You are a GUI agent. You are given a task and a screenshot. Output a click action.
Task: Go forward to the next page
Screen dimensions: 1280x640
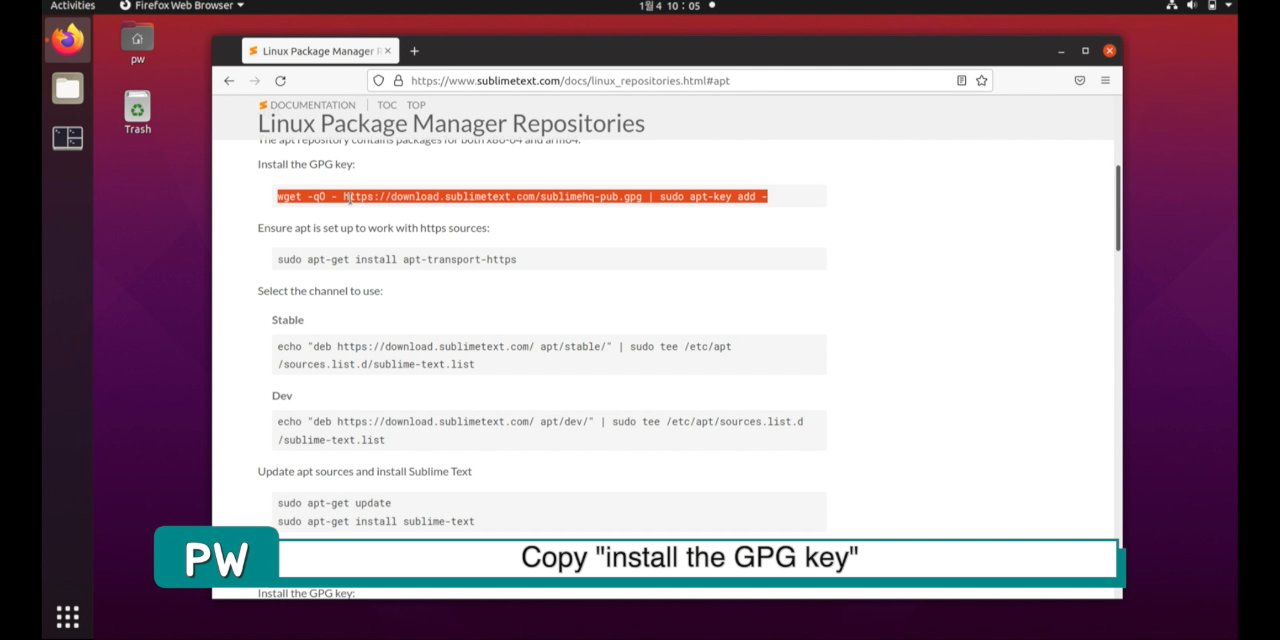pyautogui.click(x=255, y=81)
